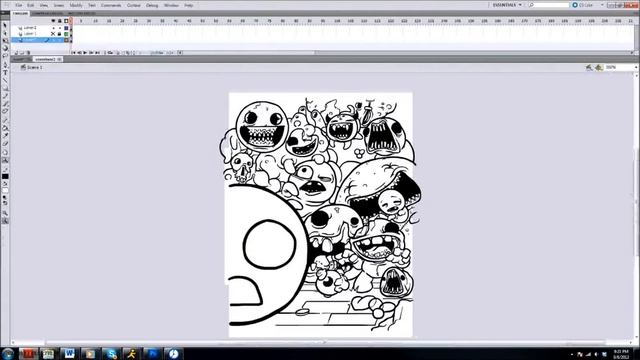The image size is (640, 360).
Task: Select the Paint Bucket tool
Action: pos(5,128)
